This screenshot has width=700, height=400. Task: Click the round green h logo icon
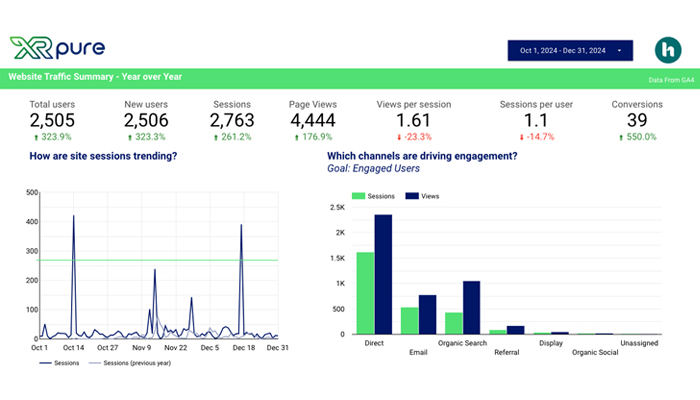coord(667,49)
